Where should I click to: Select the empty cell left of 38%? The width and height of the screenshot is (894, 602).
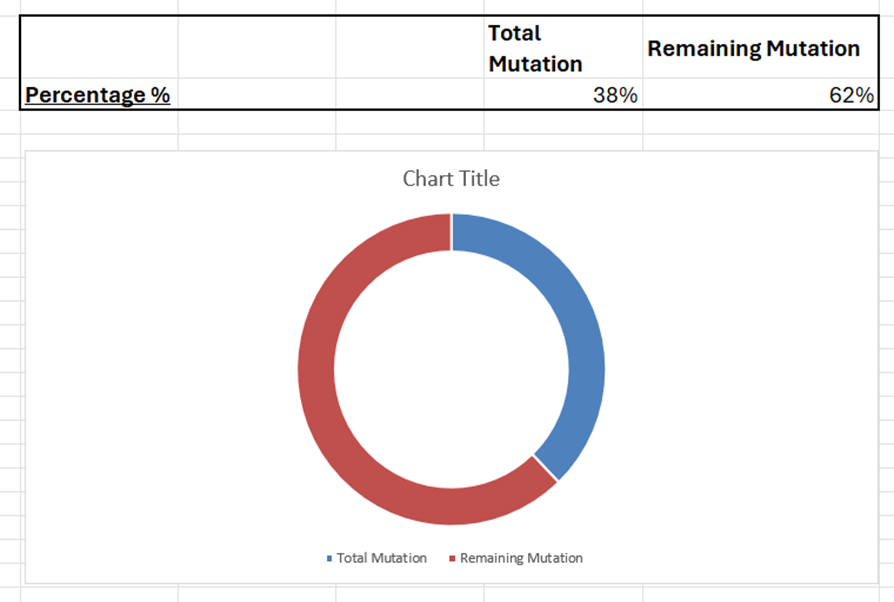(x=410, y=95)
